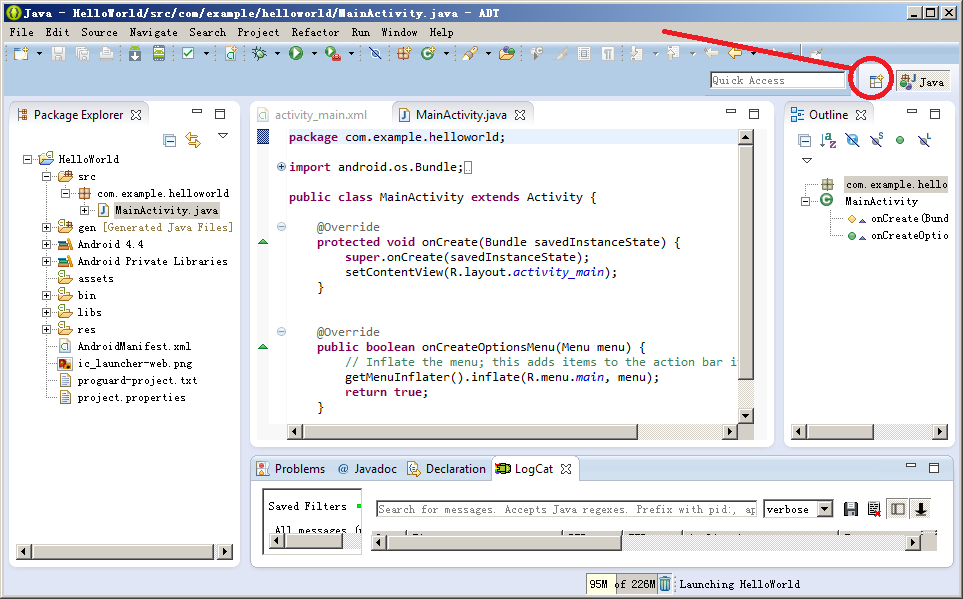Clear the LogCat log icon

point(874,509)
